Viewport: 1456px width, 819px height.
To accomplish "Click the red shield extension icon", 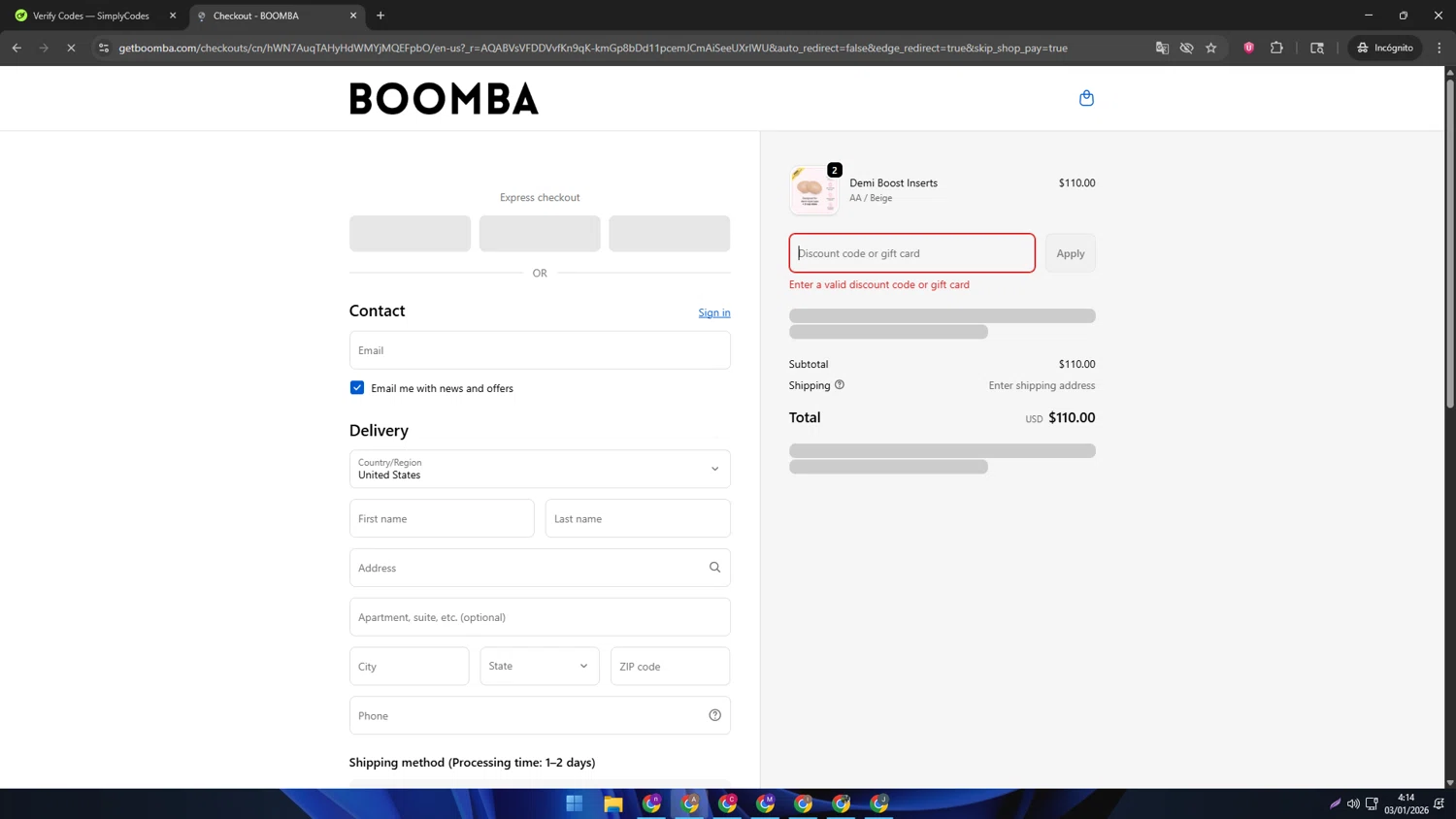I will [x=1249, y=48].
